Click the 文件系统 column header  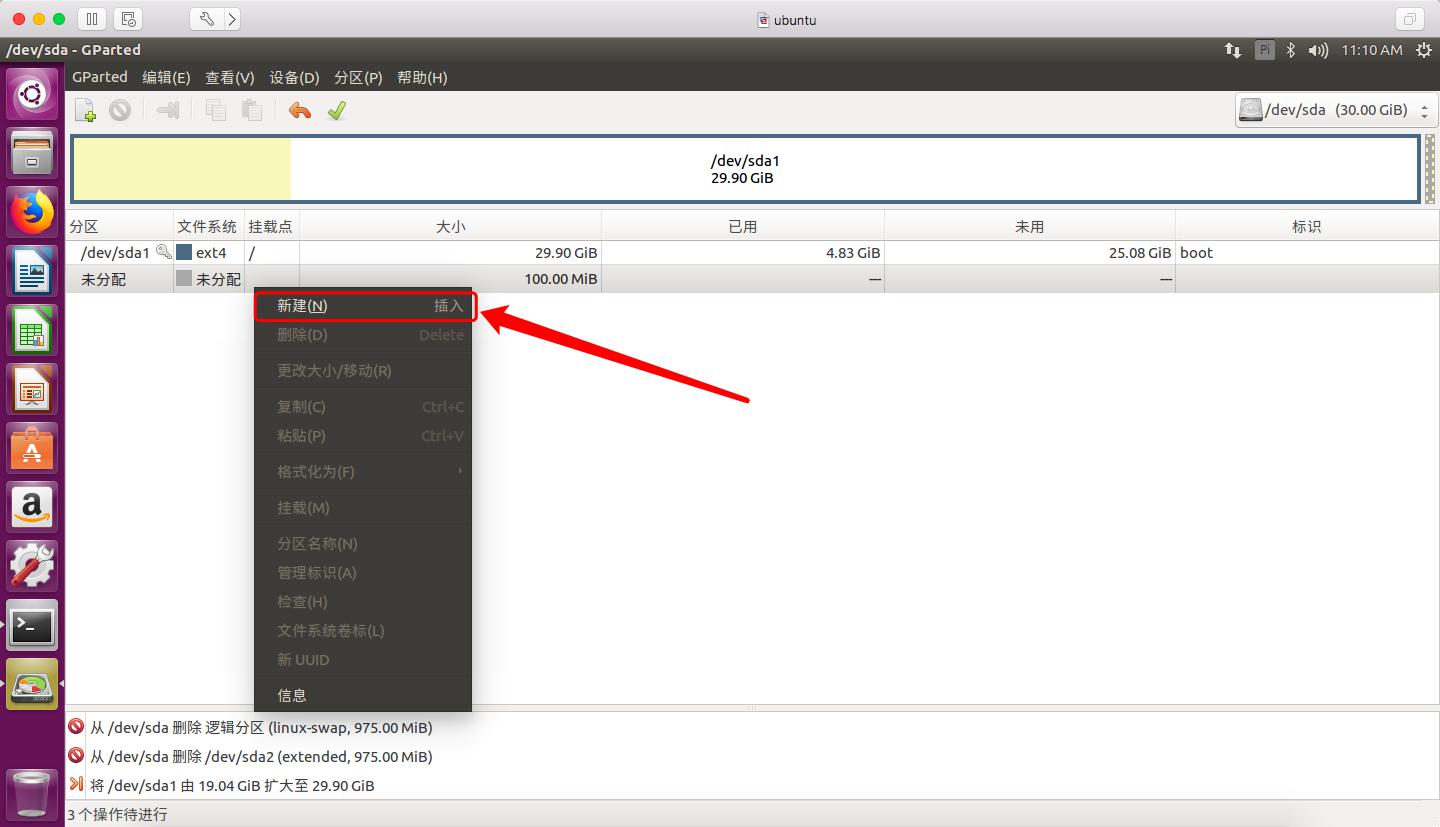pos(208,226)
